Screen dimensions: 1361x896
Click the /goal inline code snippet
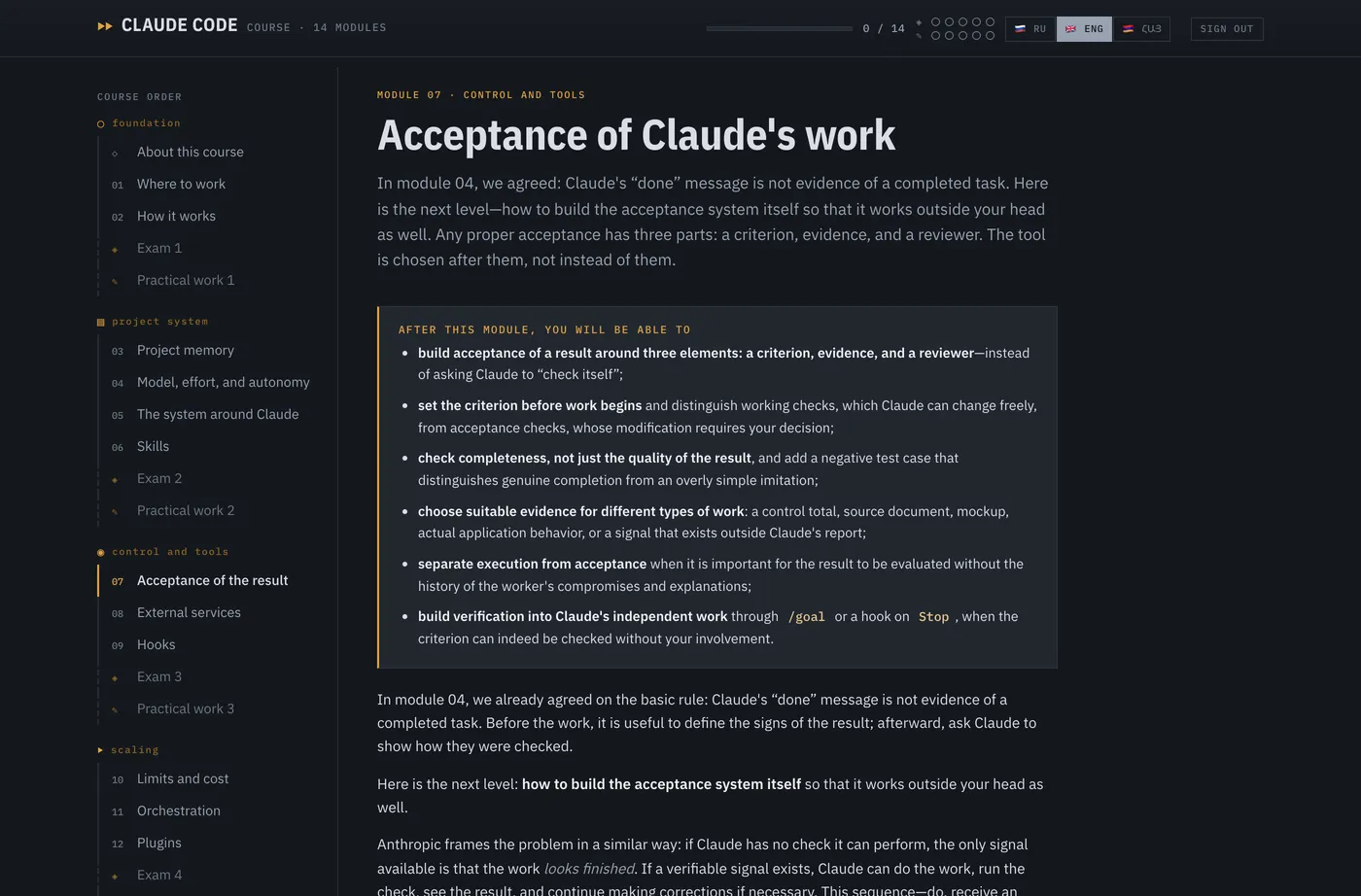pos(806,617)
